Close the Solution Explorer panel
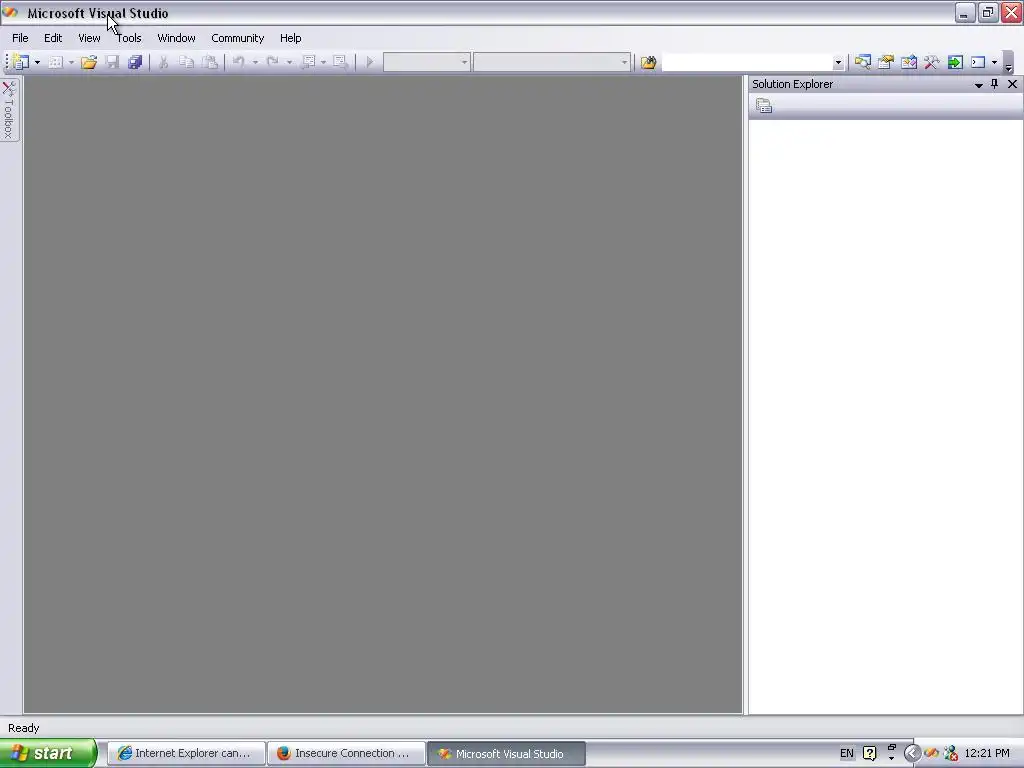 click(x=1012, y=84)
